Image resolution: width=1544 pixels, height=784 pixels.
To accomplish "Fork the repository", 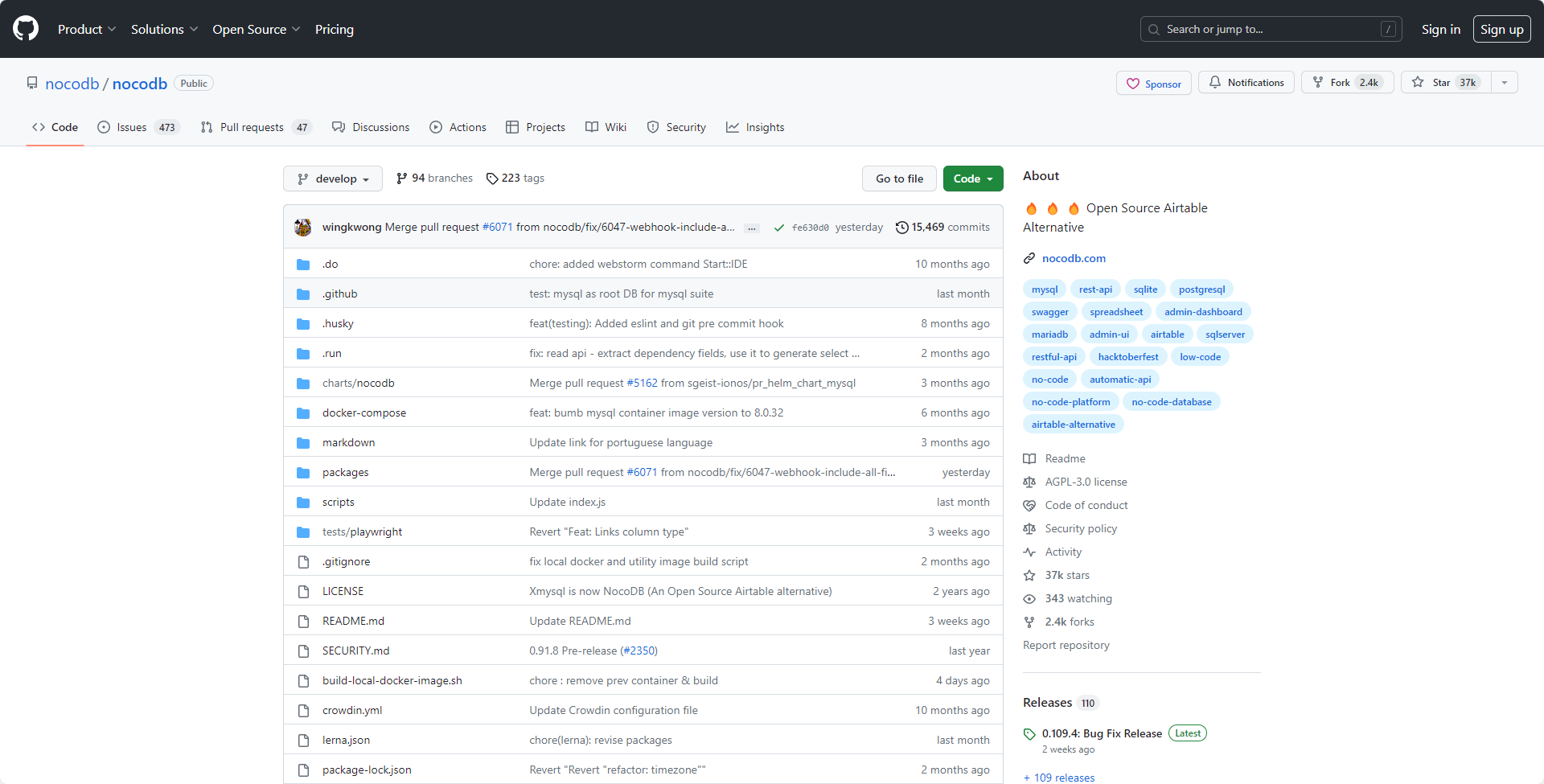I will click(1348, 83).
